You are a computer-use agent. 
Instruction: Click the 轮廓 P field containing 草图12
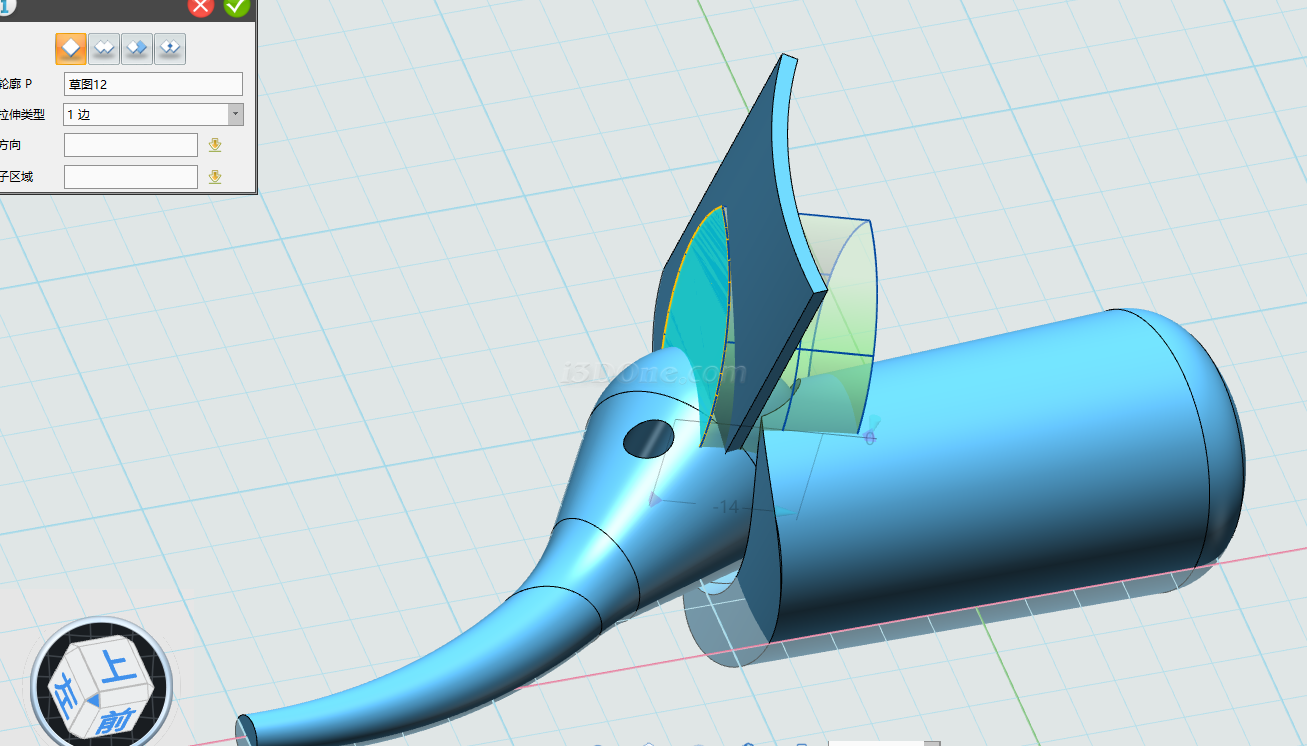[x=153, y=84]
